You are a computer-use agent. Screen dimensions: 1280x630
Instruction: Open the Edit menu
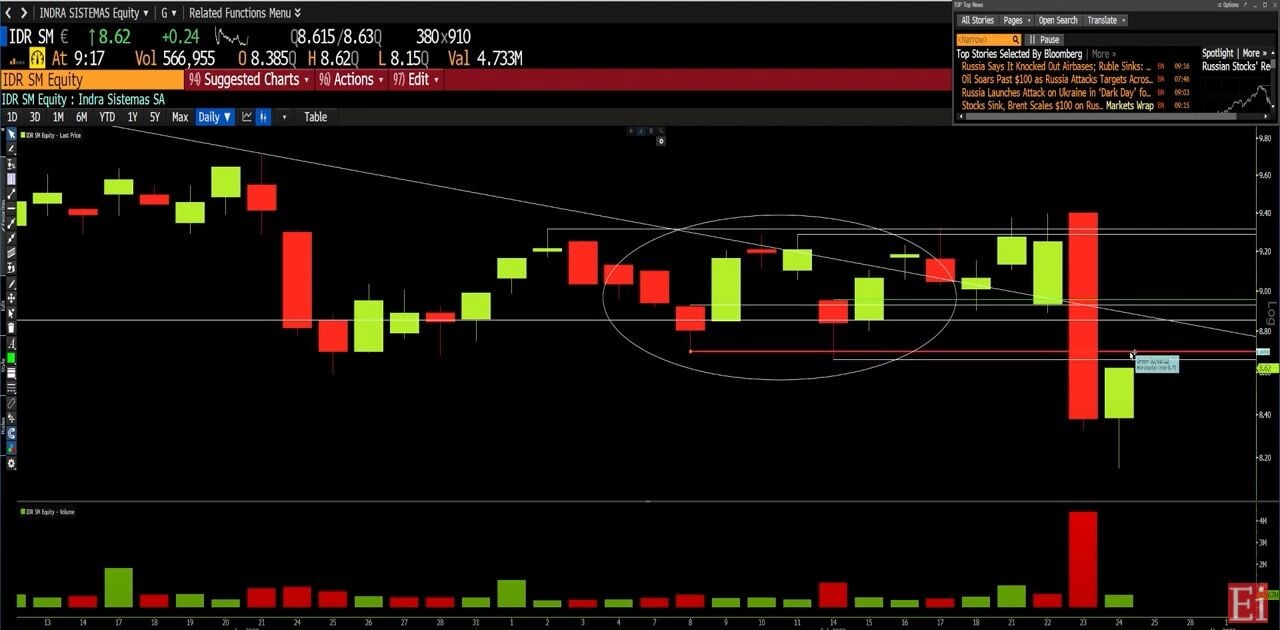[x=416, y=80]
